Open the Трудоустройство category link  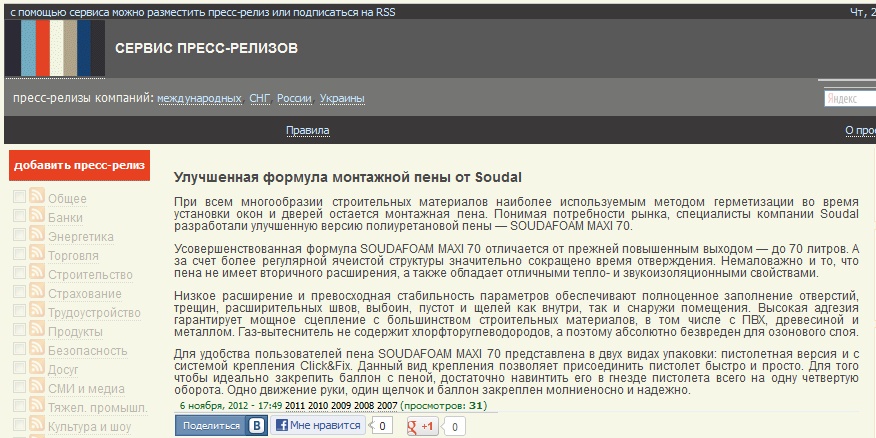94,313
